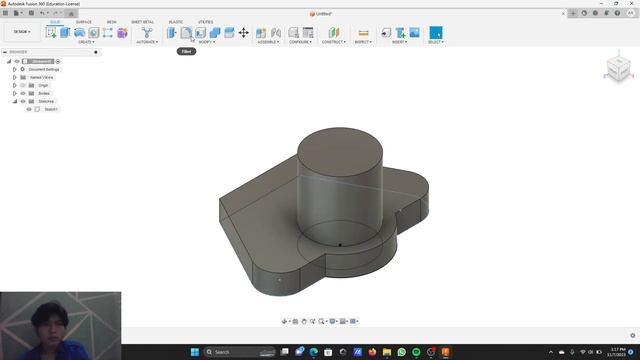Pin the Browser panel with the dot
Screen dimensions: 640x360
(96, 52)
